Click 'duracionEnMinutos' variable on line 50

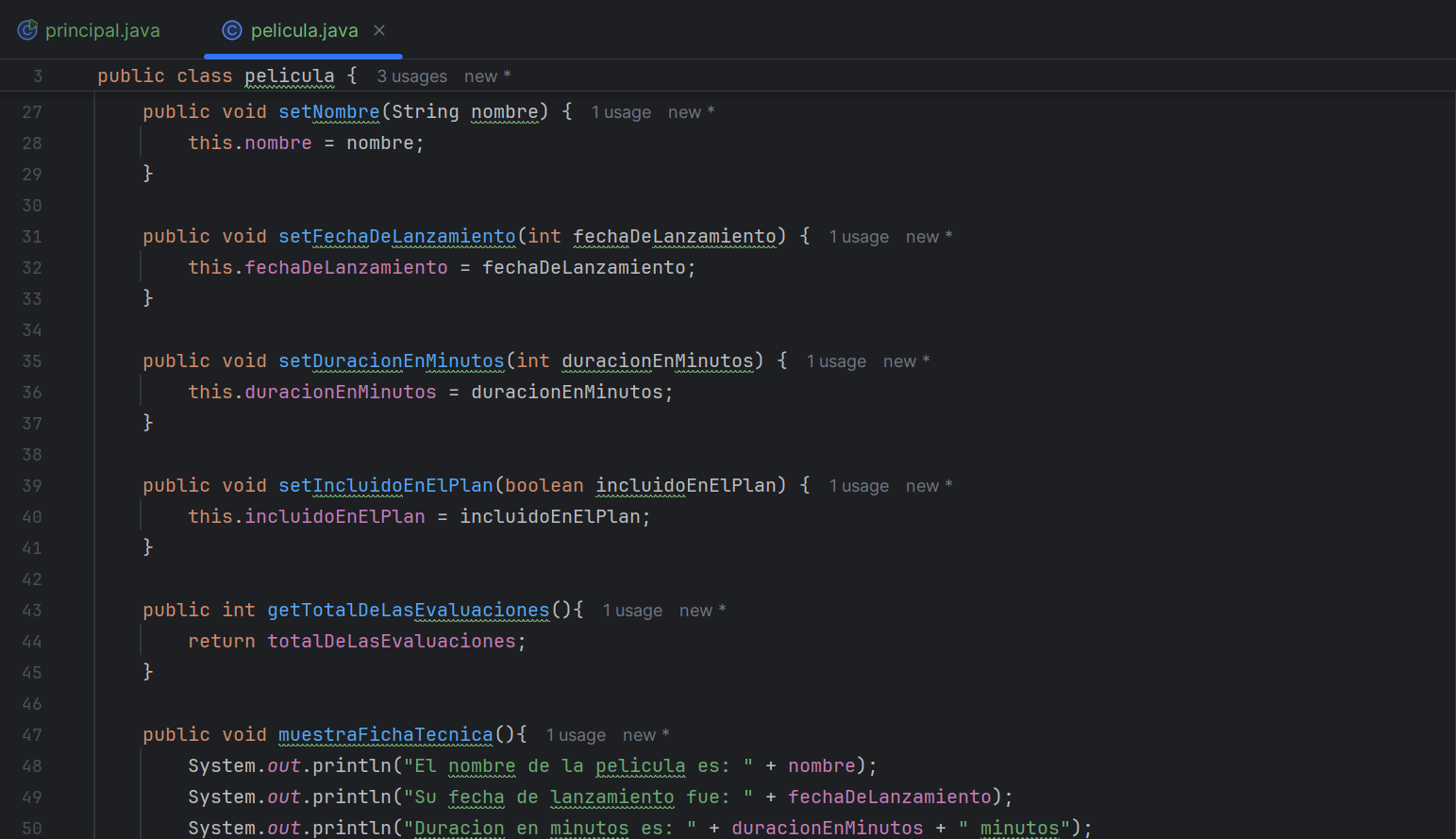[828, 828]
